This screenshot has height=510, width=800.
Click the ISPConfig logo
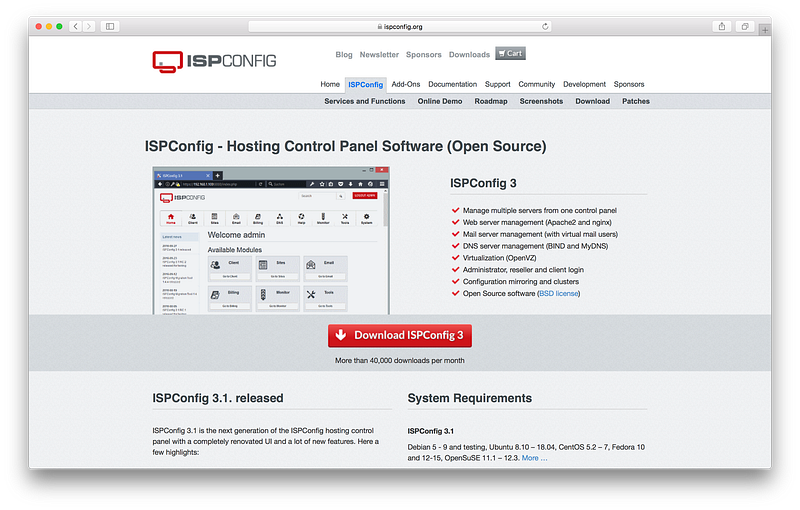point(214,61)
